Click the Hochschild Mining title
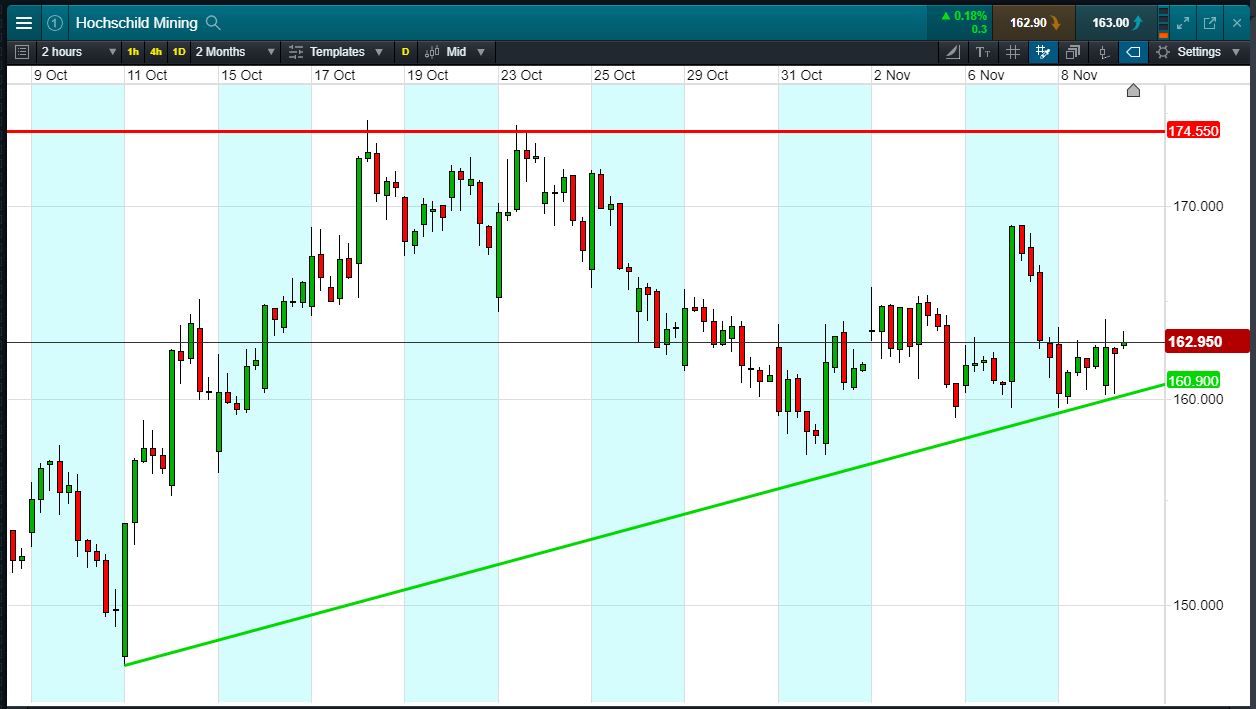Image resolution: width=1256 pixels, height=709 pixels. (x=136, y=23)
